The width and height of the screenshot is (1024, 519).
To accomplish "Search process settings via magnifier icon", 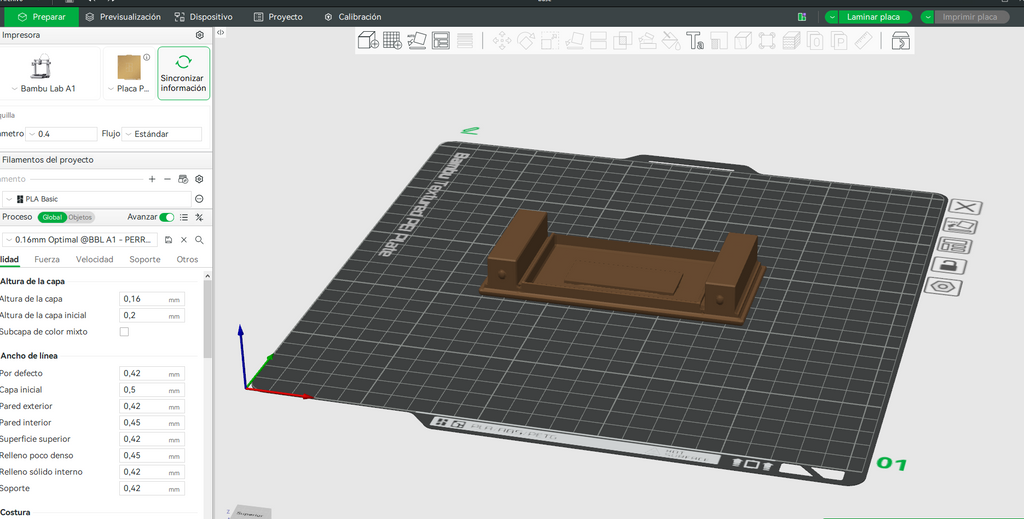I will (199, 240).
